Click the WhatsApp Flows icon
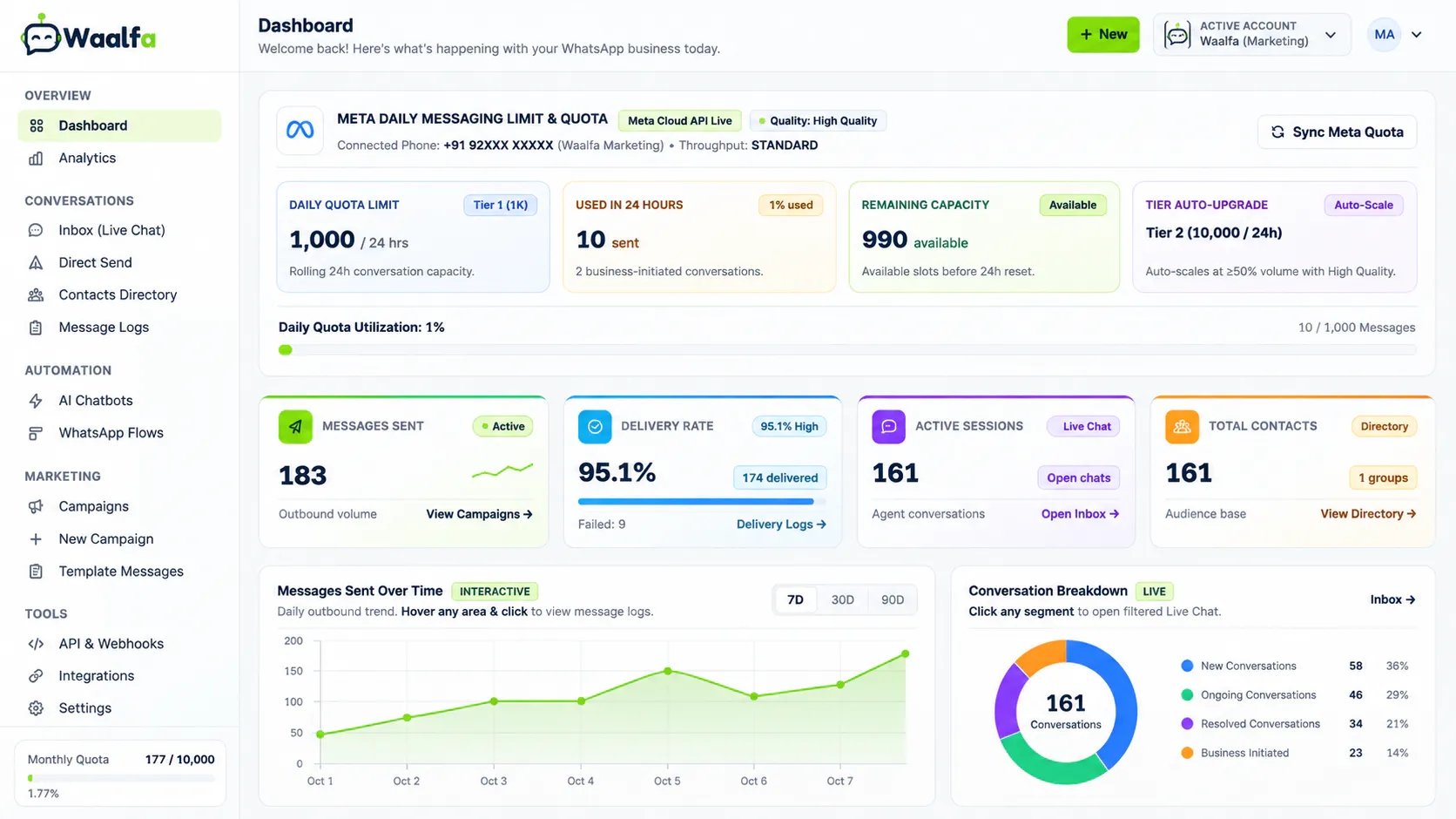 pos(36,433)
